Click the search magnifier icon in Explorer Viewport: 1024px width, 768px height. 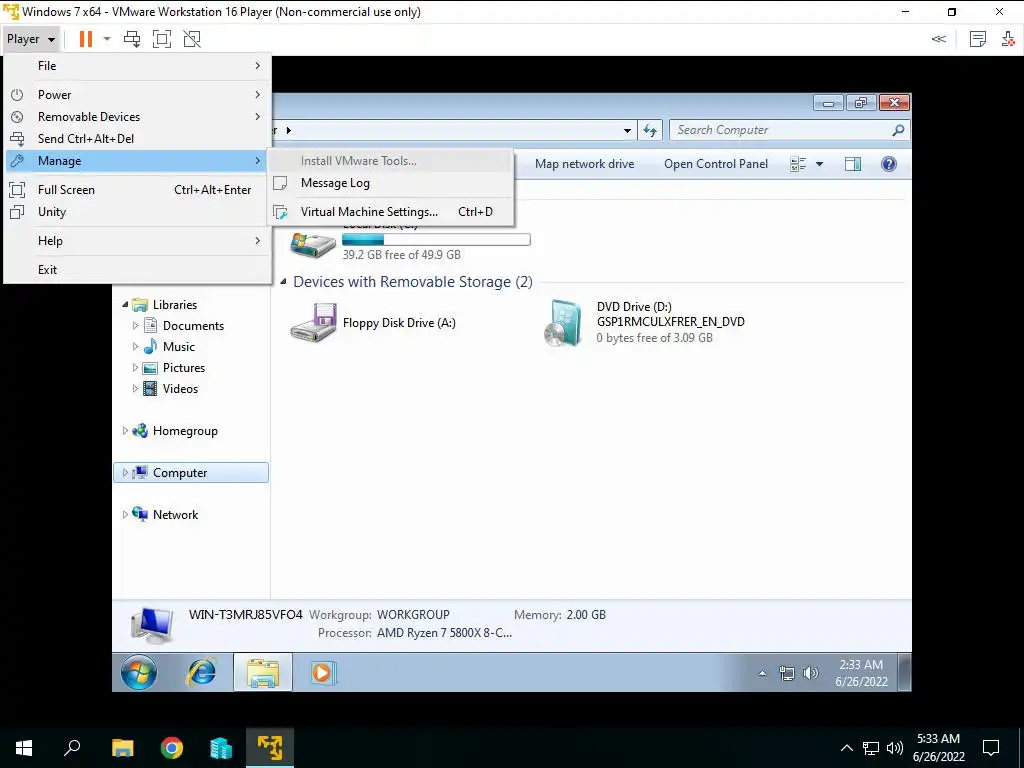point(899,130)
